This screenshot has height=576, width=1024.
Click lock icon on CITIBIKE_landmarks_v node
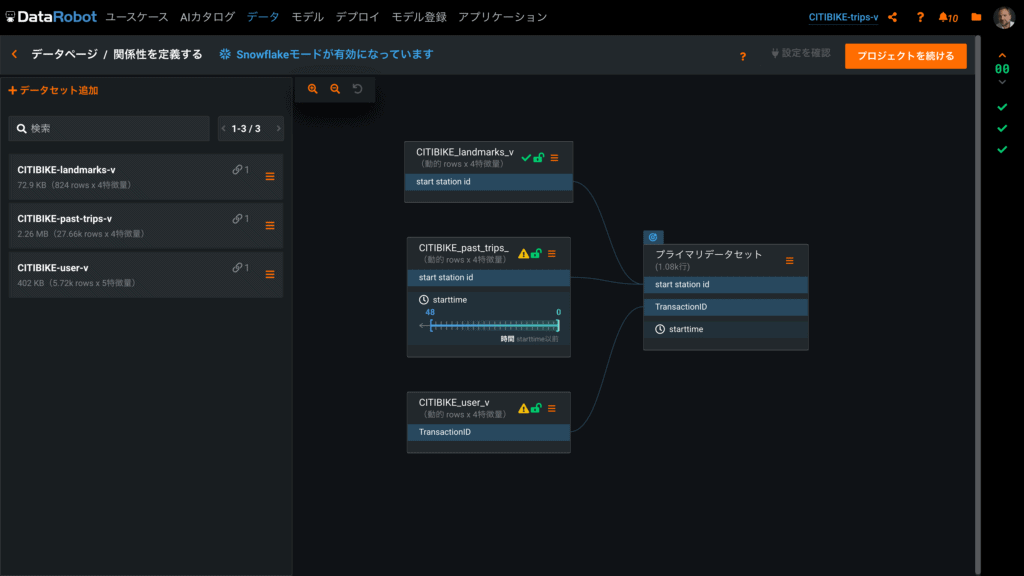pos(539,157)
